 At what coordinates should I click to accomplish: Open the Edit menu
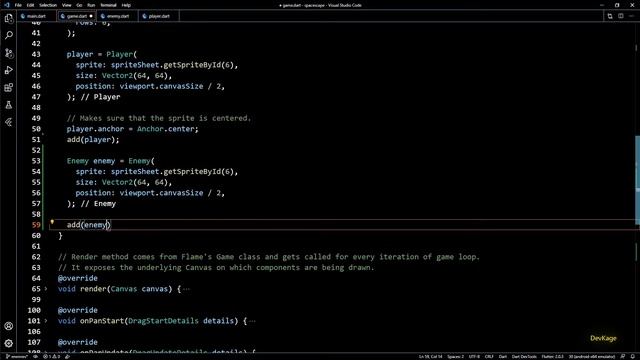pos(31,5)
